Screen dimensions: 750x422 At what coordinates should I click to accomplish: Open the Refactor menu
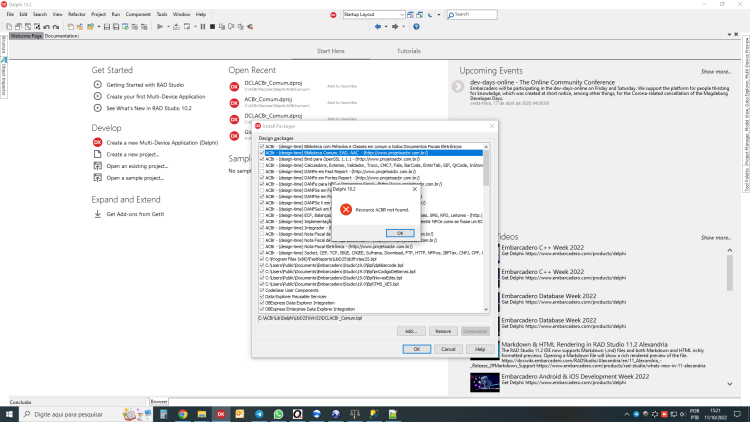point(77,14)
